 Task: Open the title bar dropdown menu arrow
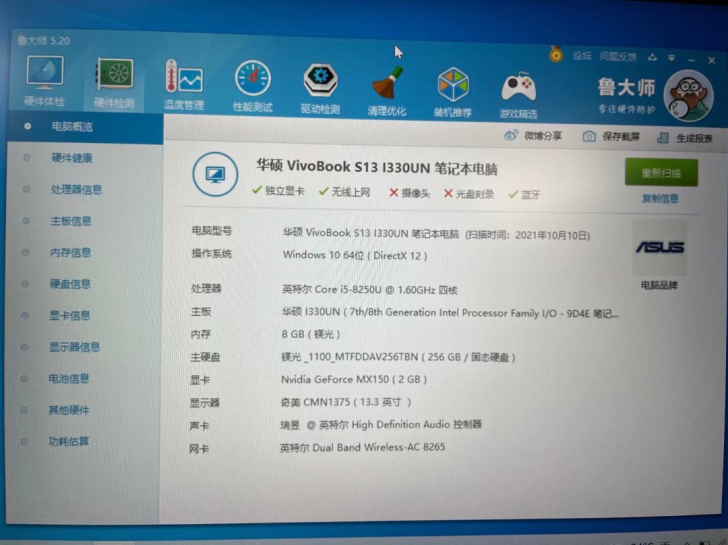tap(671, 58)
